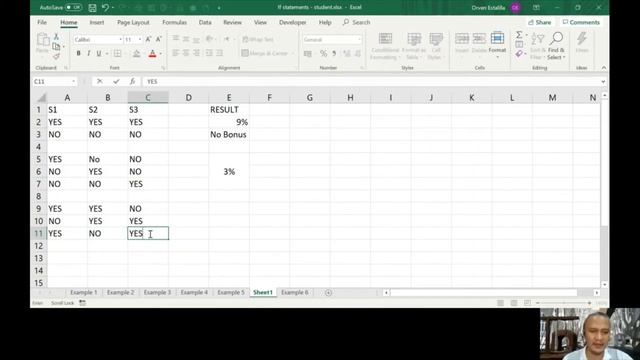Expand the formula bar
The height and width of the screenshot is (360, 640).
click(x=603, y=82)
